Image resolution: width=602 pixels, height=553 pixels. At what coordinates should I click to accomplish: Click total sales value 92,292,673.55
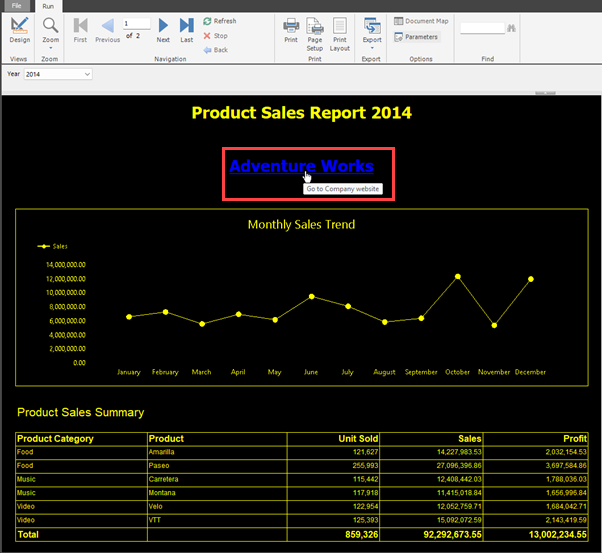[x=452, y=535]
